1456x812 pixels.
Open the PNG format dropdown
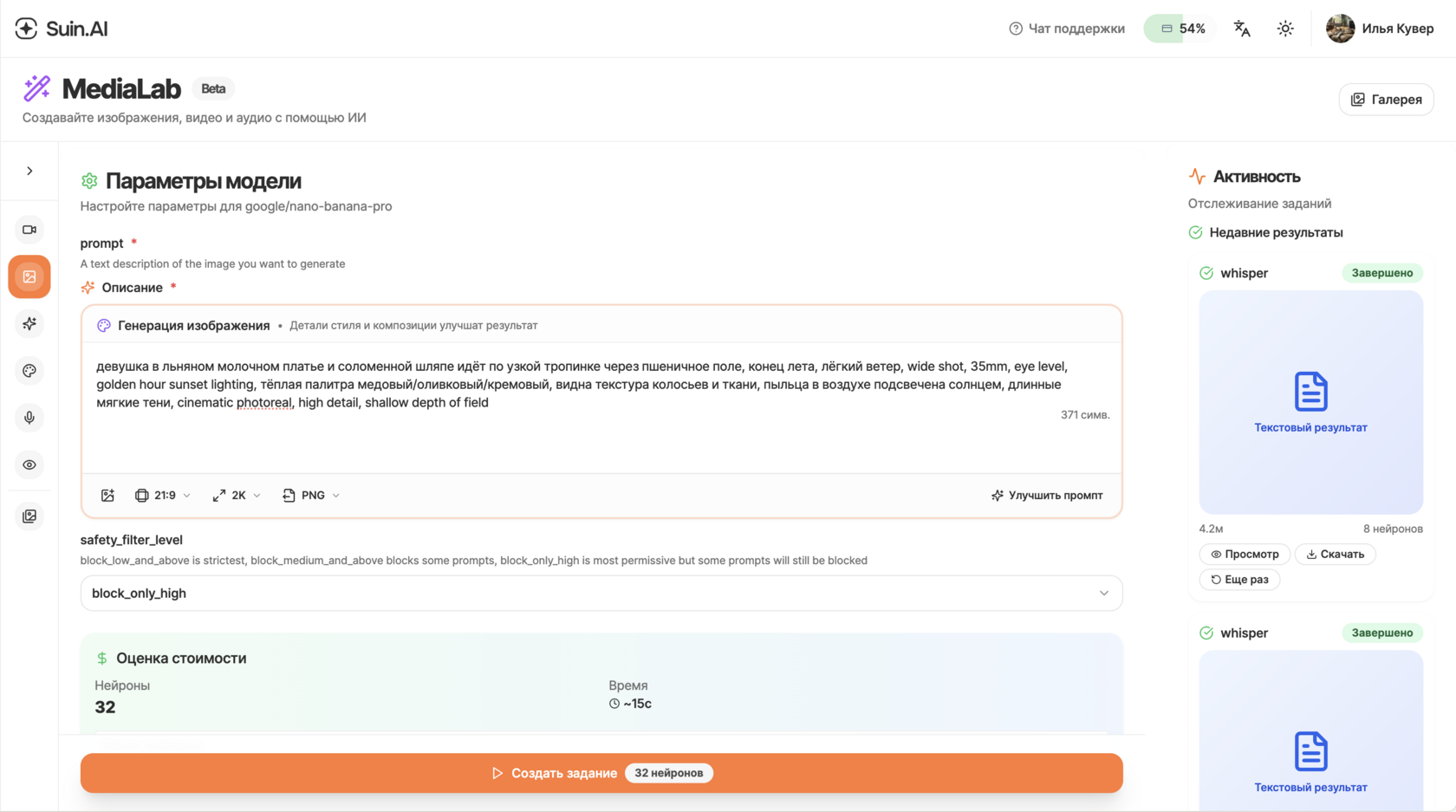(311, 496)
